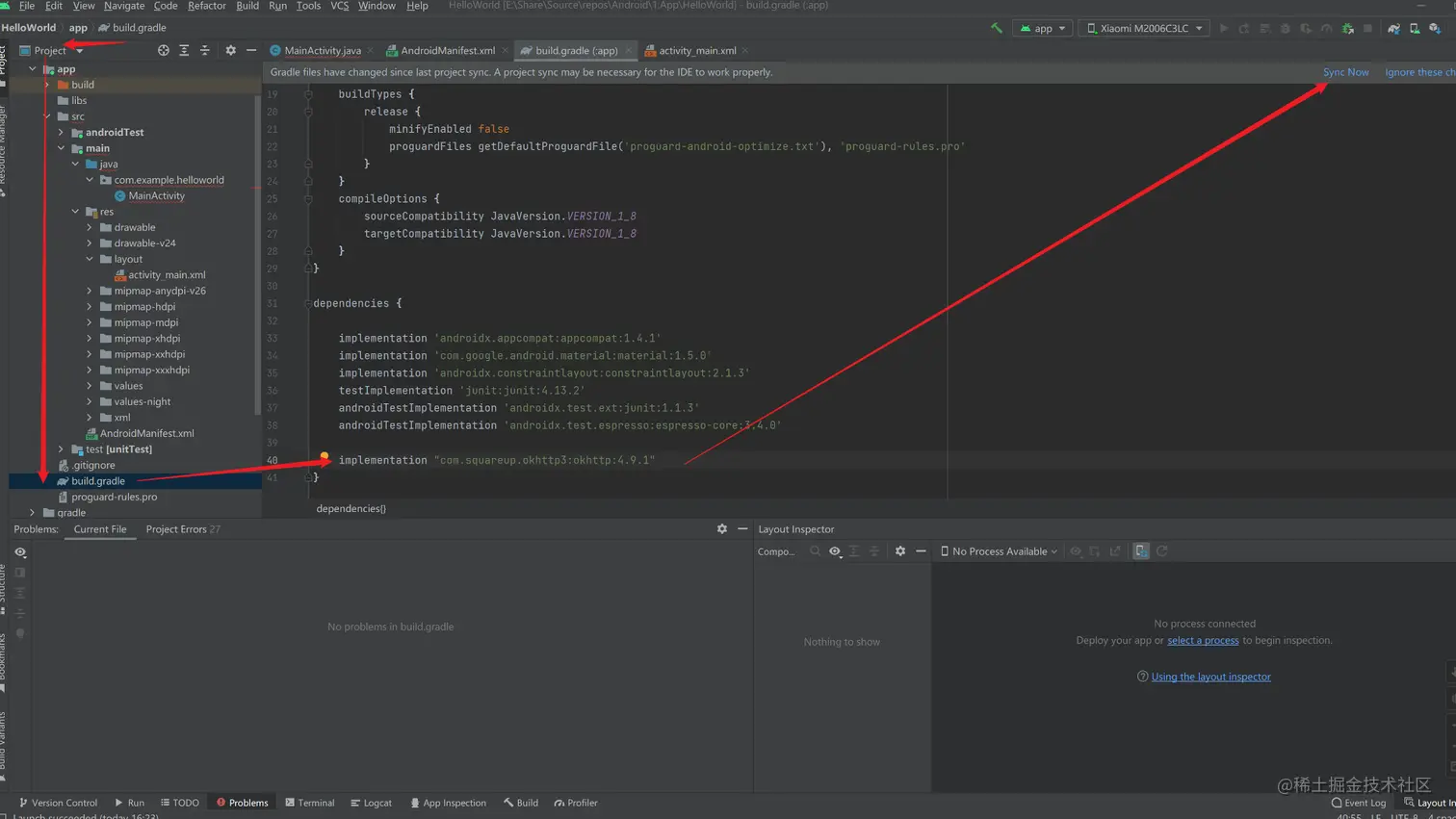Build project using the green hammer icon

point(997,28)
